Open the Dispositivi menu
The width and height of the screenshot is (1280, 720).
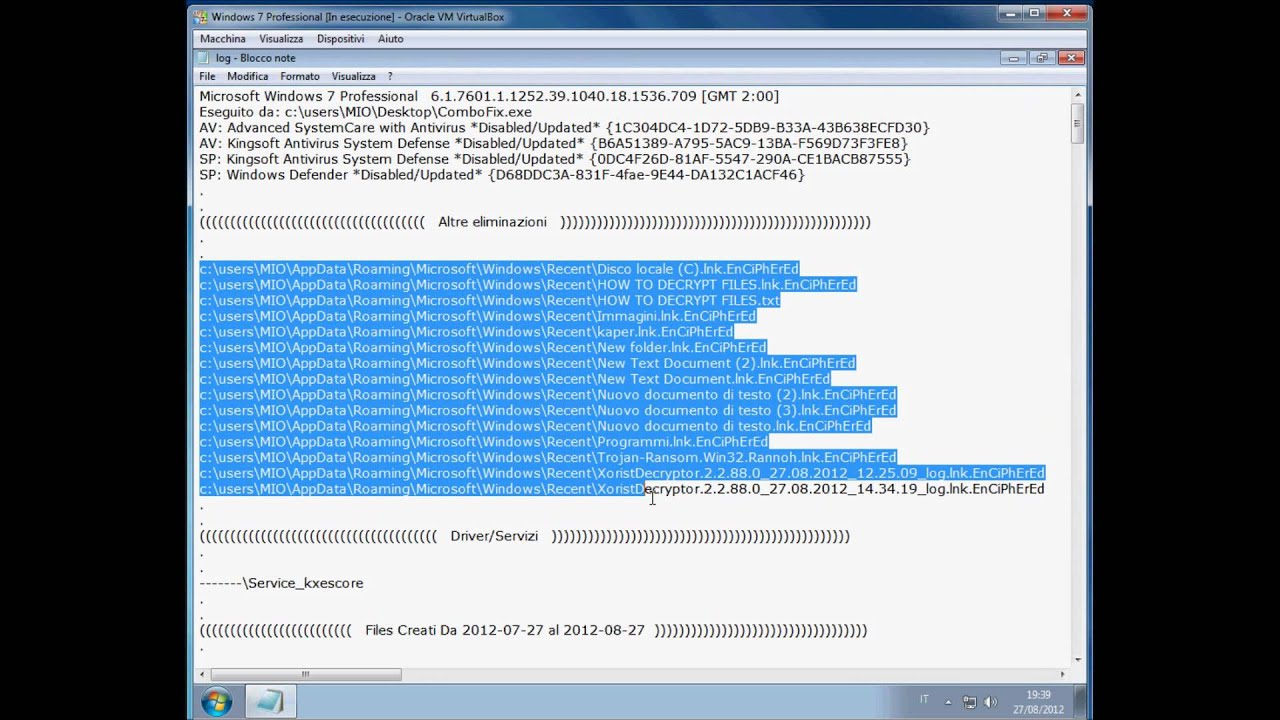click(340, 38)
